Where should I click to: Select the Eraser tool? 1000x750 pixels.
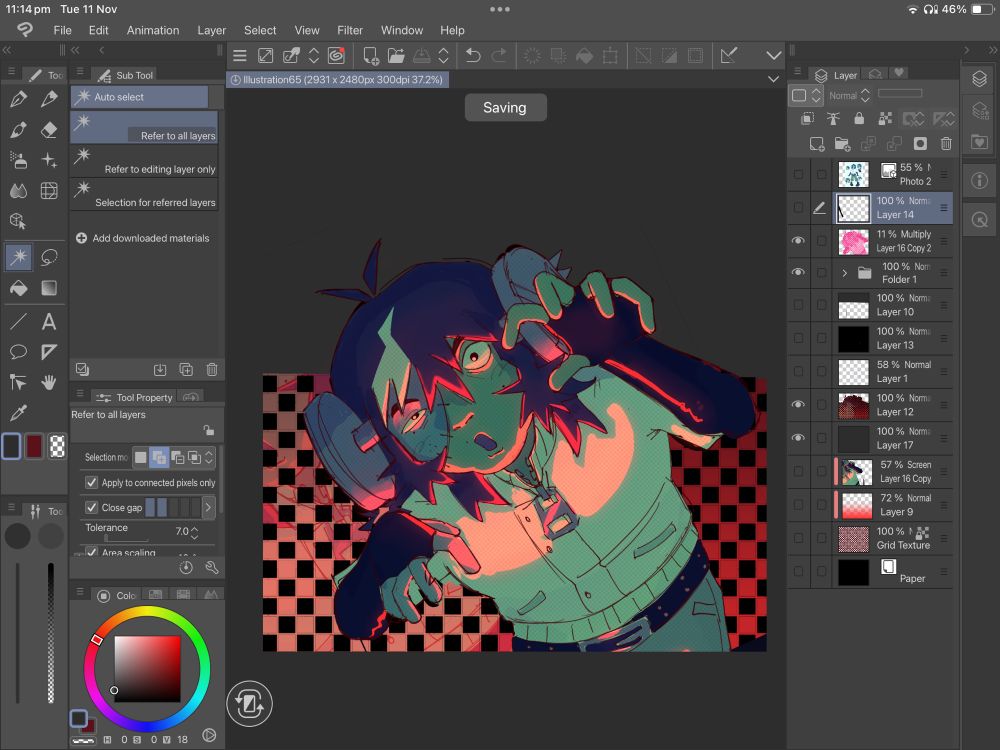point(49,130)
